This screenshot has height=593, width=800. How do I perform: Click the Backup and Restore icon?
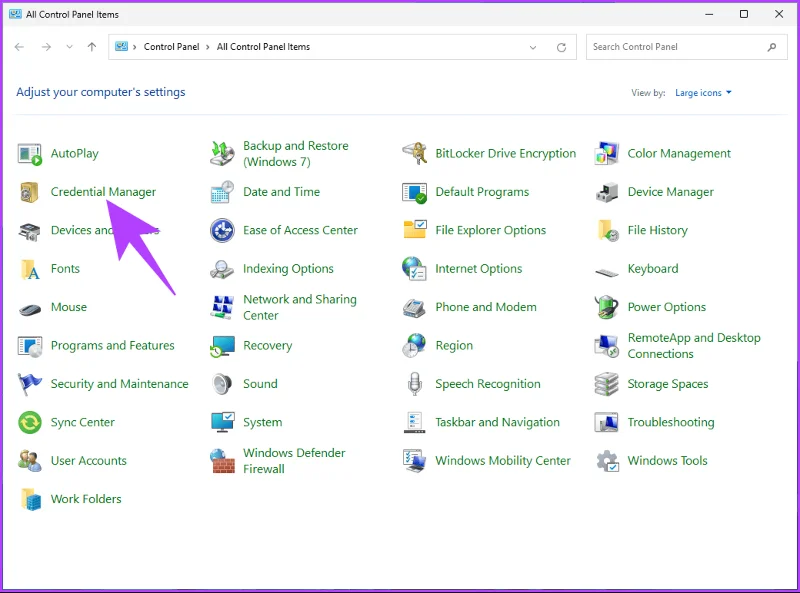pos(222,154)
